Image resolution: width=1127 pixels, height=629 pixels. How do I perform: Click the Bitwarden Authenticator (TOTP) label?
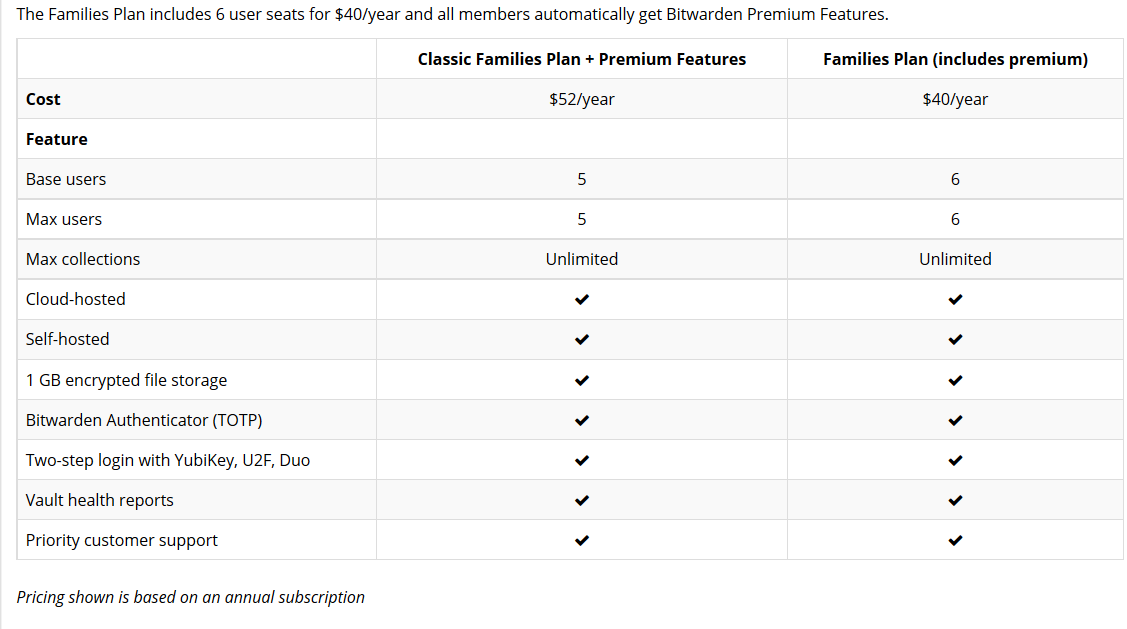coord(144,420)
